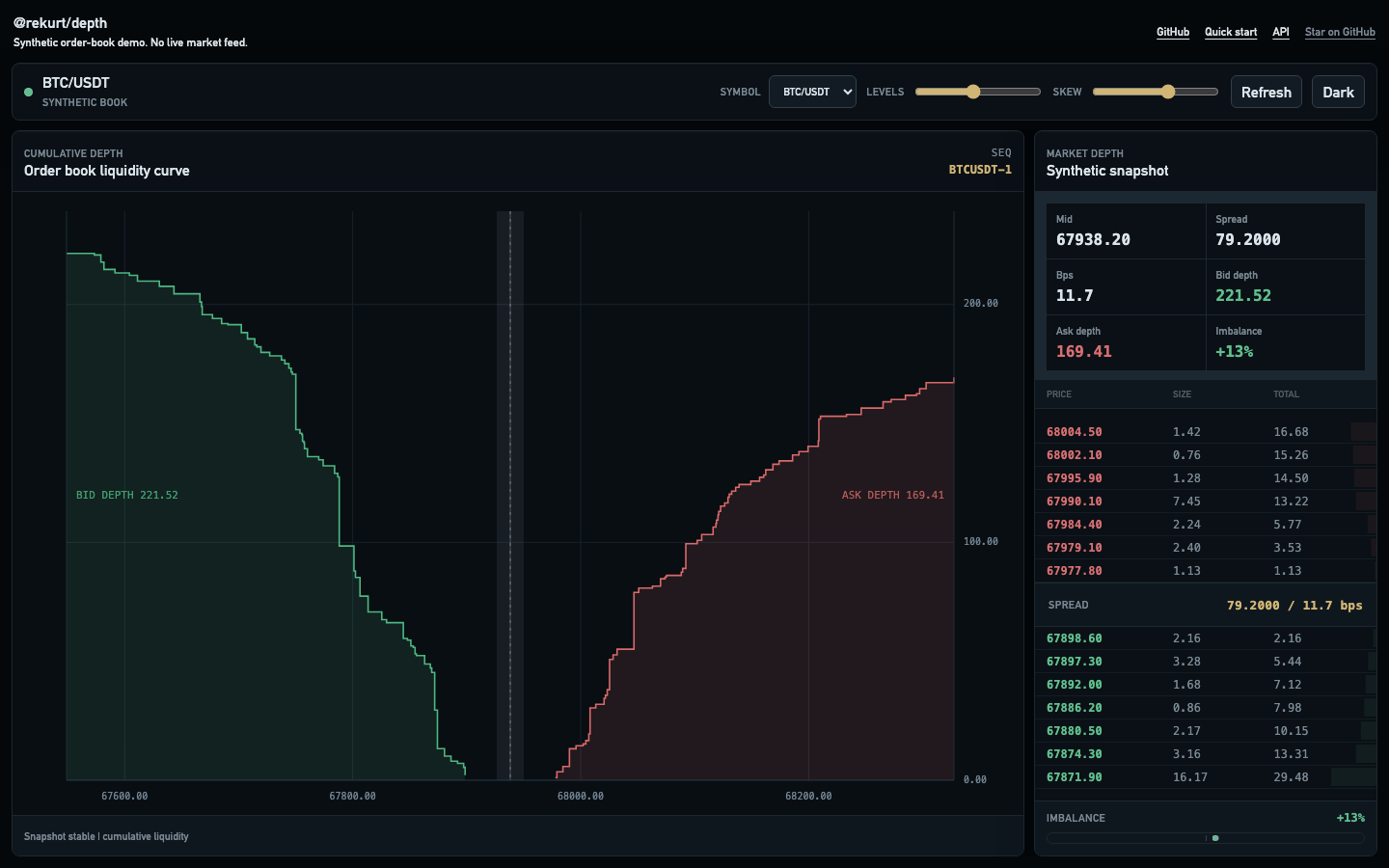Click the spread row 79.2000 / 11.7 bps
1389x868 pixels.
pyautogui.click(x=1206, y=605)
